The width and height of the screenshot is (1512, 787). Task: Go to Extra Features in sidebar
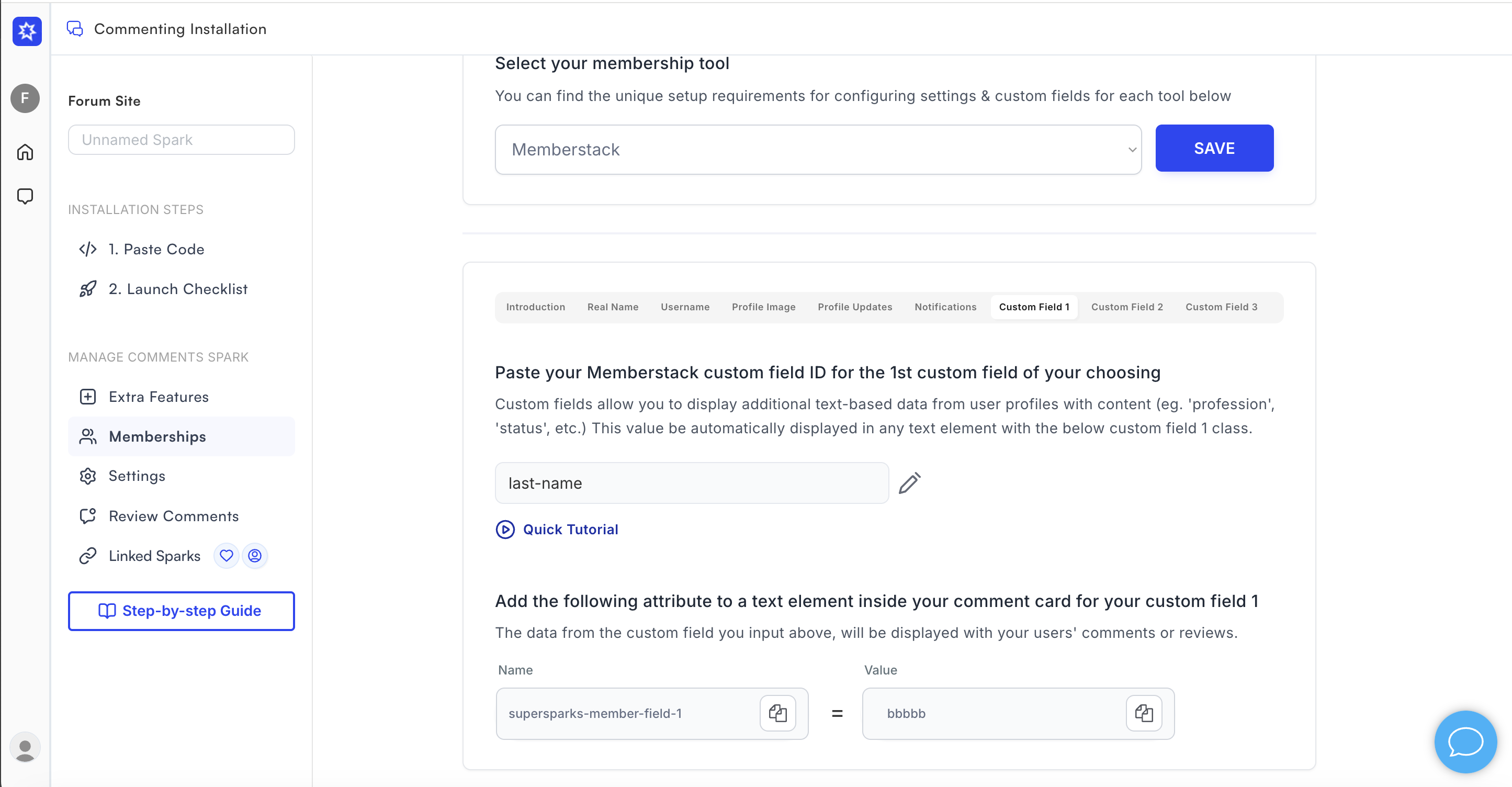[159, 397]
